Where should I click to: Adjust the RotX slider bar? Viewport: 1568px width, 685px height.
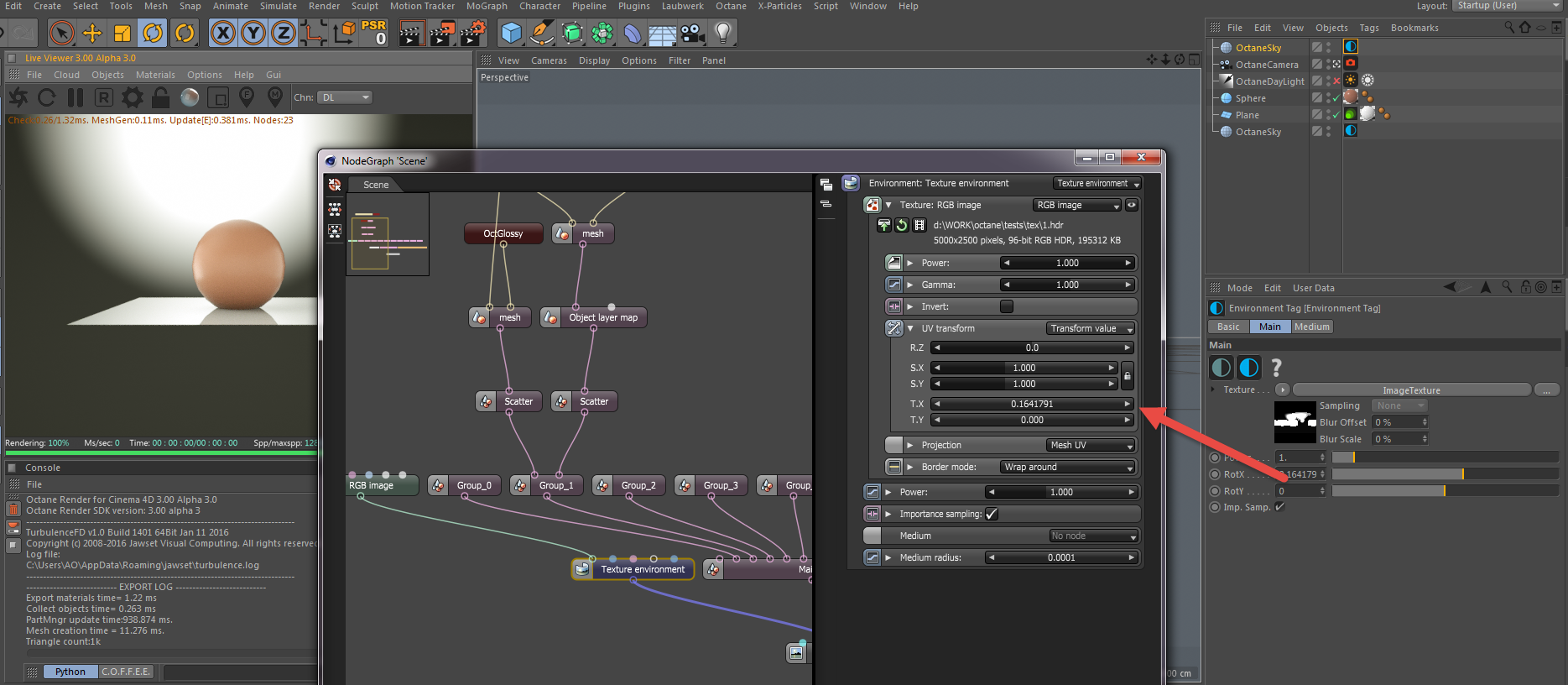pyautogui.click(x=1443, y=474)
